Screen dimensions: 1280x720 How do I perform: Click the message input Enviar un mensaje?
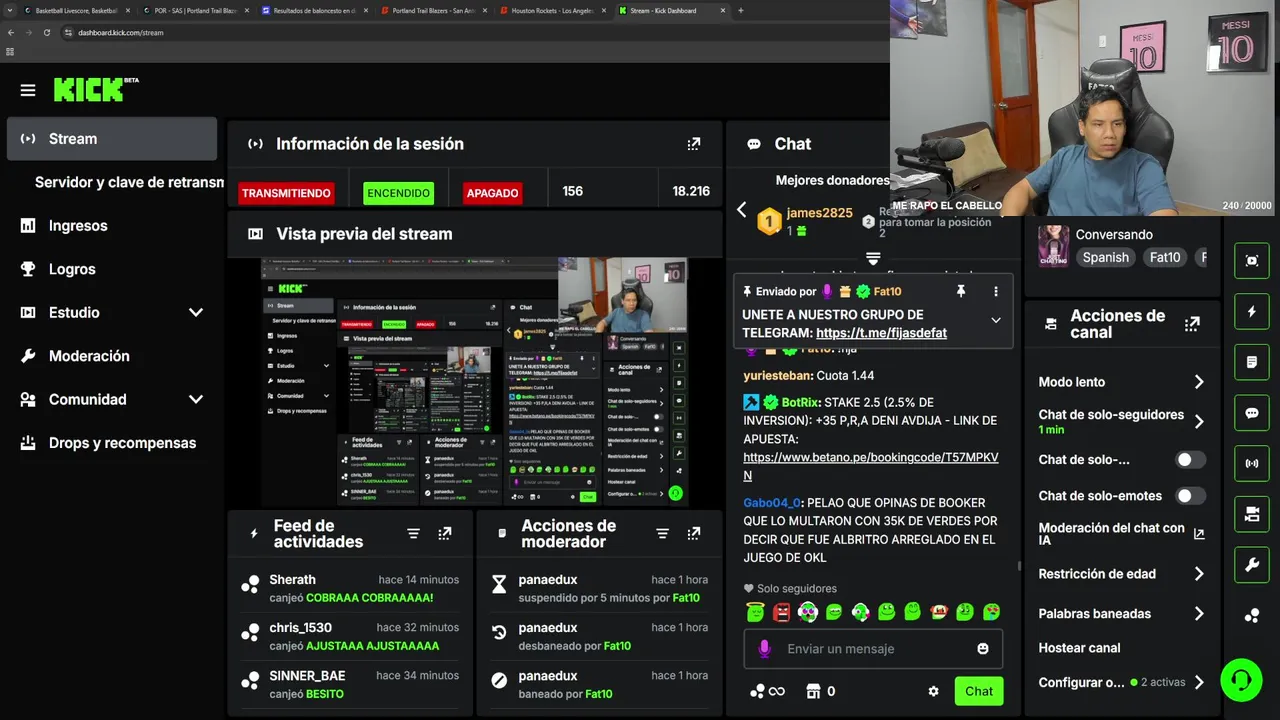point(873,649)
